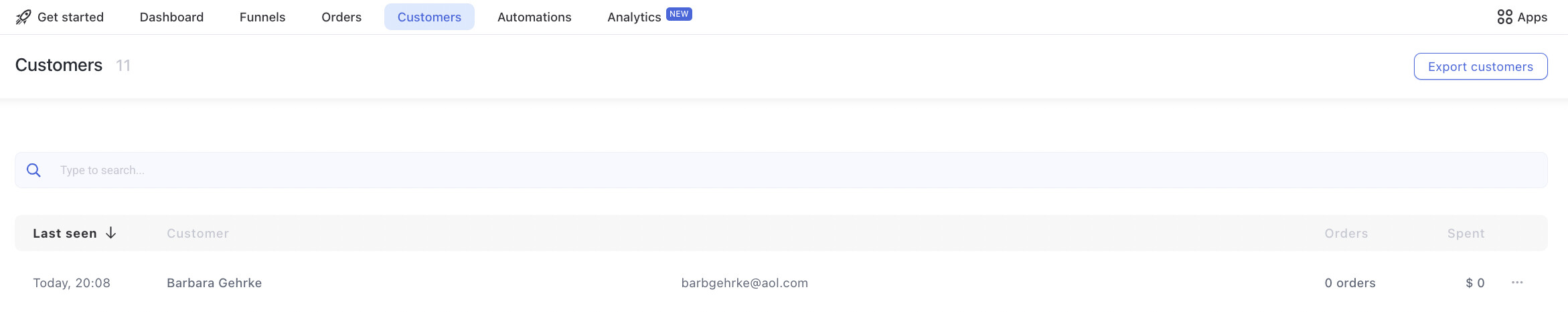Open the three-dot menu for Barbara Gehrke
Screen dimensions: 1568x312
[1517, 283]
